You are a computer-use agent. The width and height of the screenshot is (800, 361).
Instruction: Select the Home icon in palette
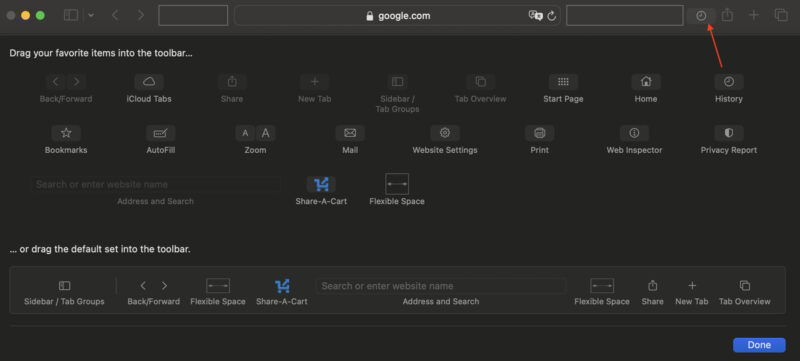pos(646,82)
